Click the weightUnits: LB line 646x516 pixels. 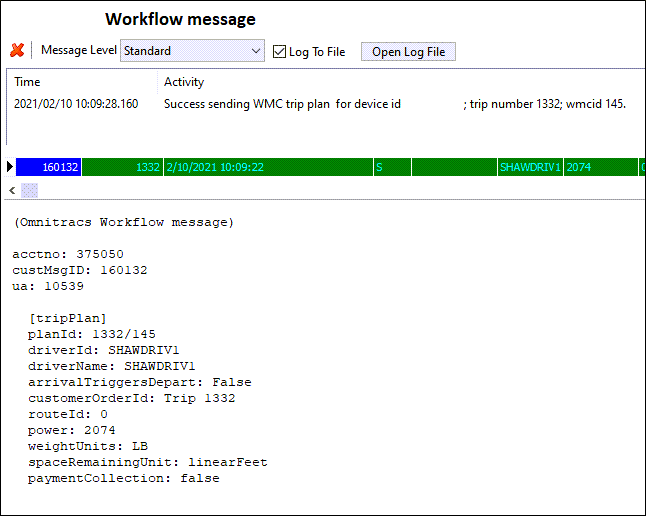(x=88, y=446)
